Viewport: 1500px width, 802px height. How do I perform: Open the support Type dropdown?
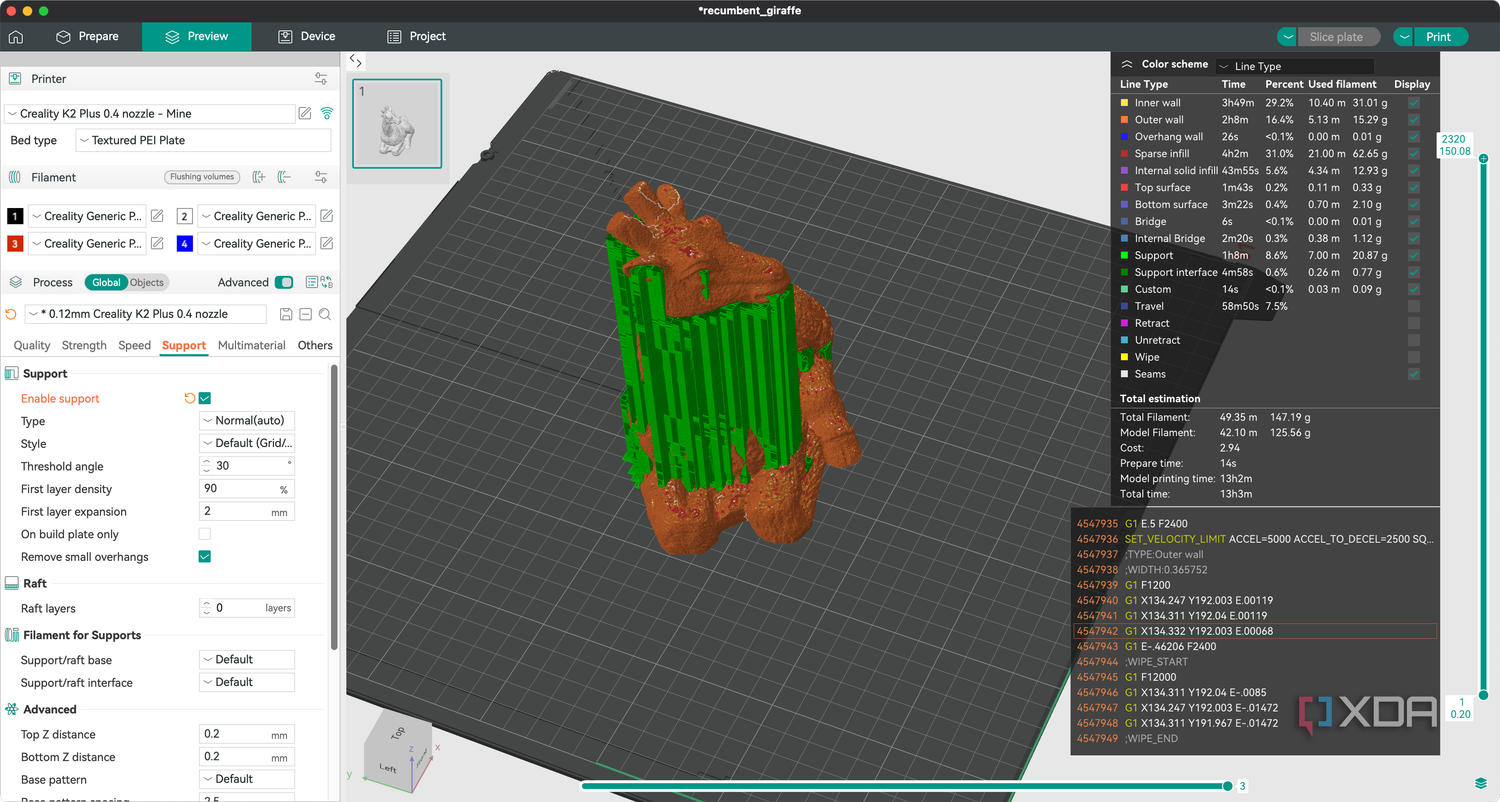click(x=247, y=421)
